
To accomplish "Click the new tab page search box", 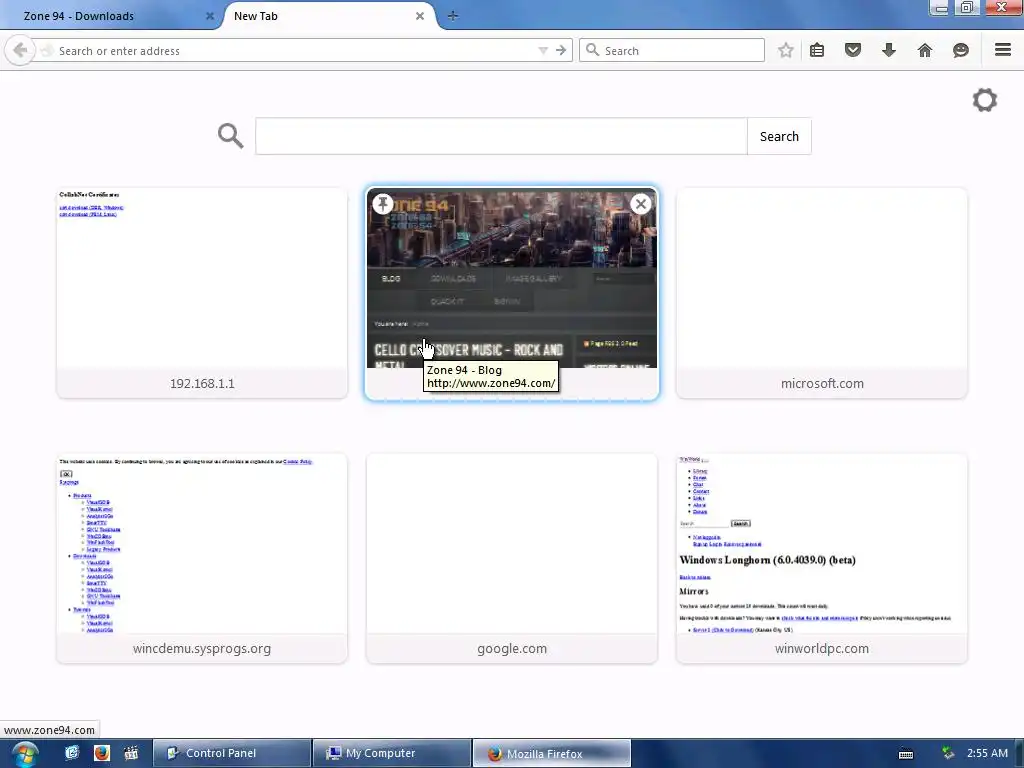I will 501,136.
